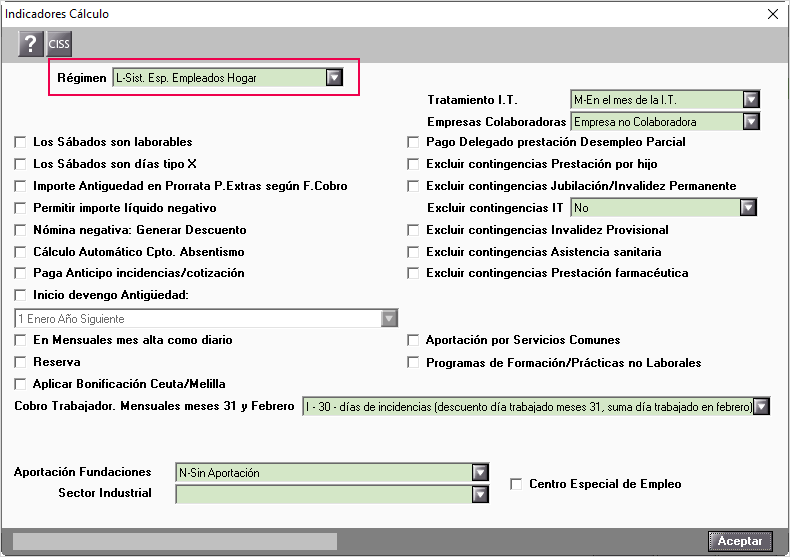Check Programas de Formación/Prácticas no Laborales
The image size is (790, 557).
(413, 363)
